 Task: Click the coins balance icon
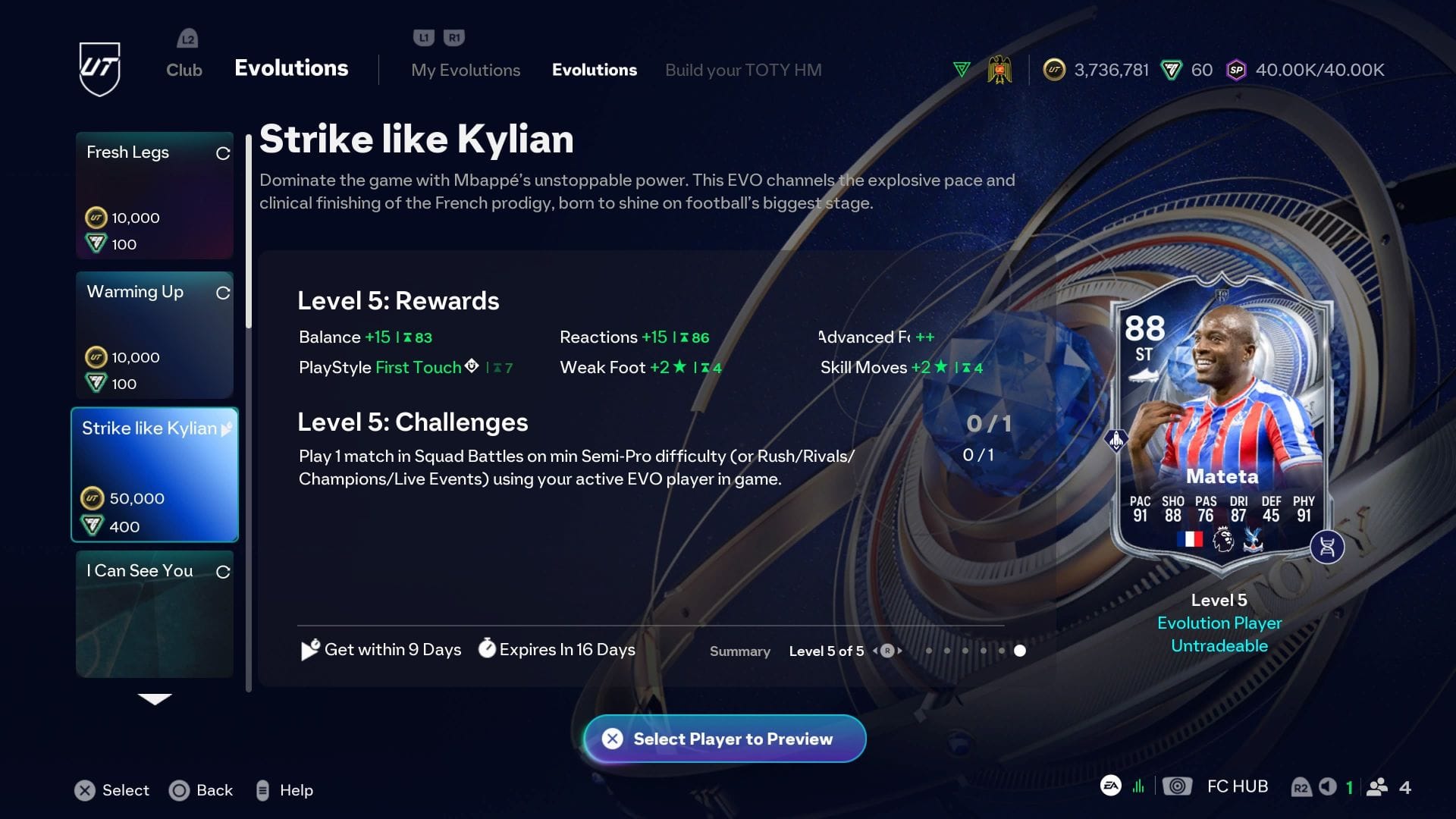click(x=1054, y=70)
